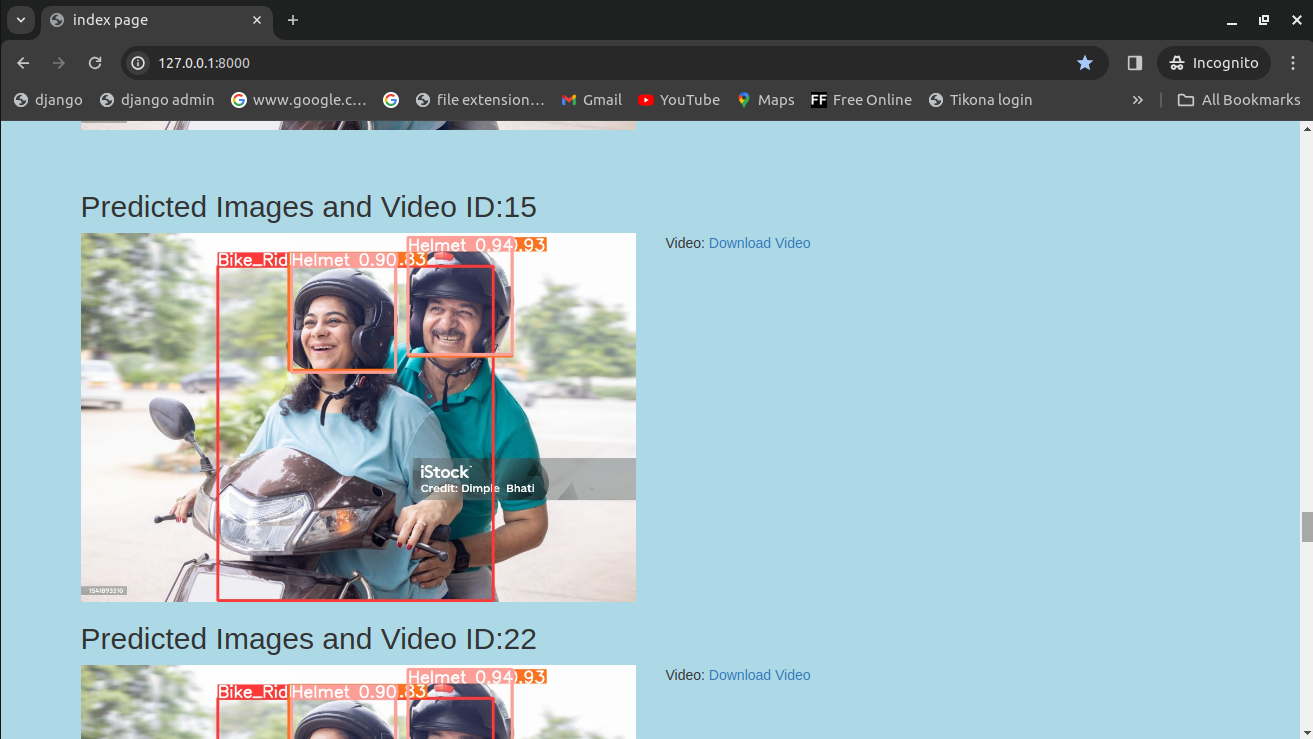This screenshot has width=1313, height=739.
Task: Restore down the browser window
Action: [x=1264, y=20]
